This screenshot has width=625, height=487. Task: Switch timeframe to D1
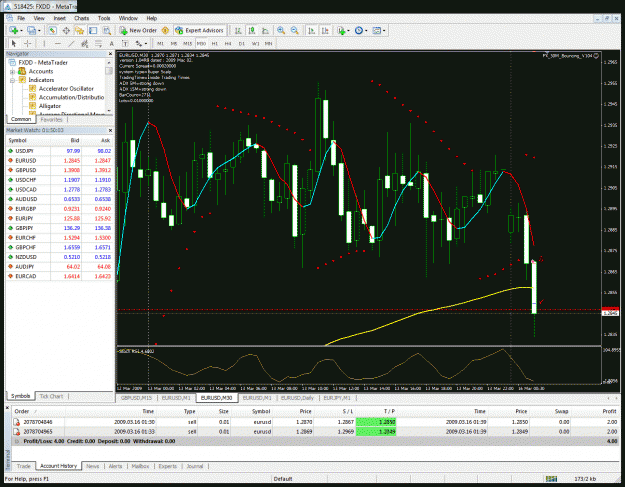242,43
